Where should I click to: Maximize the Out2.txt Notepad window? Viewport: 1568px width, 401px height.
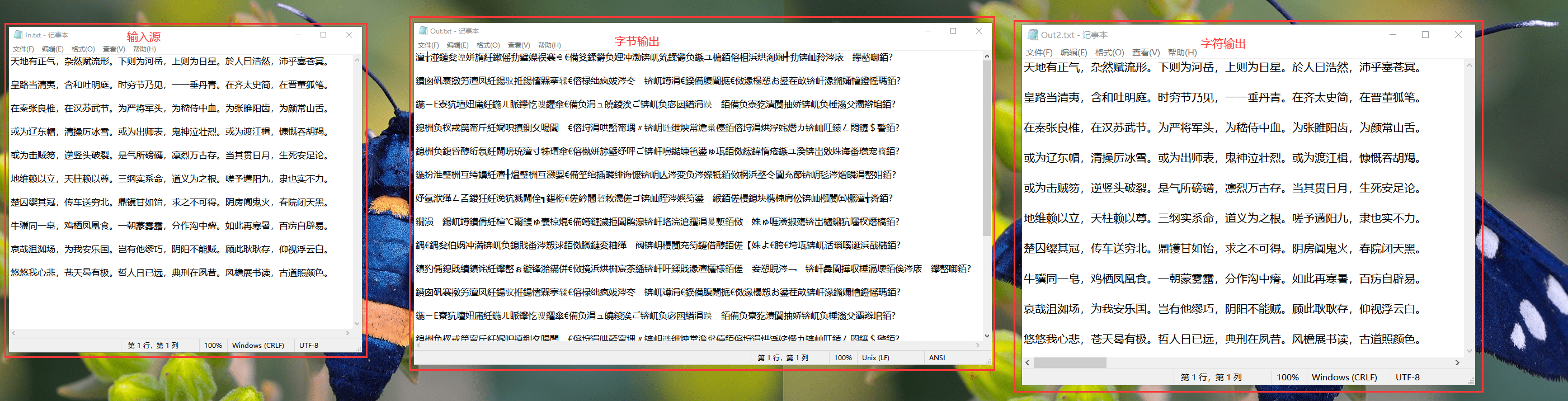coord(1425,35)
